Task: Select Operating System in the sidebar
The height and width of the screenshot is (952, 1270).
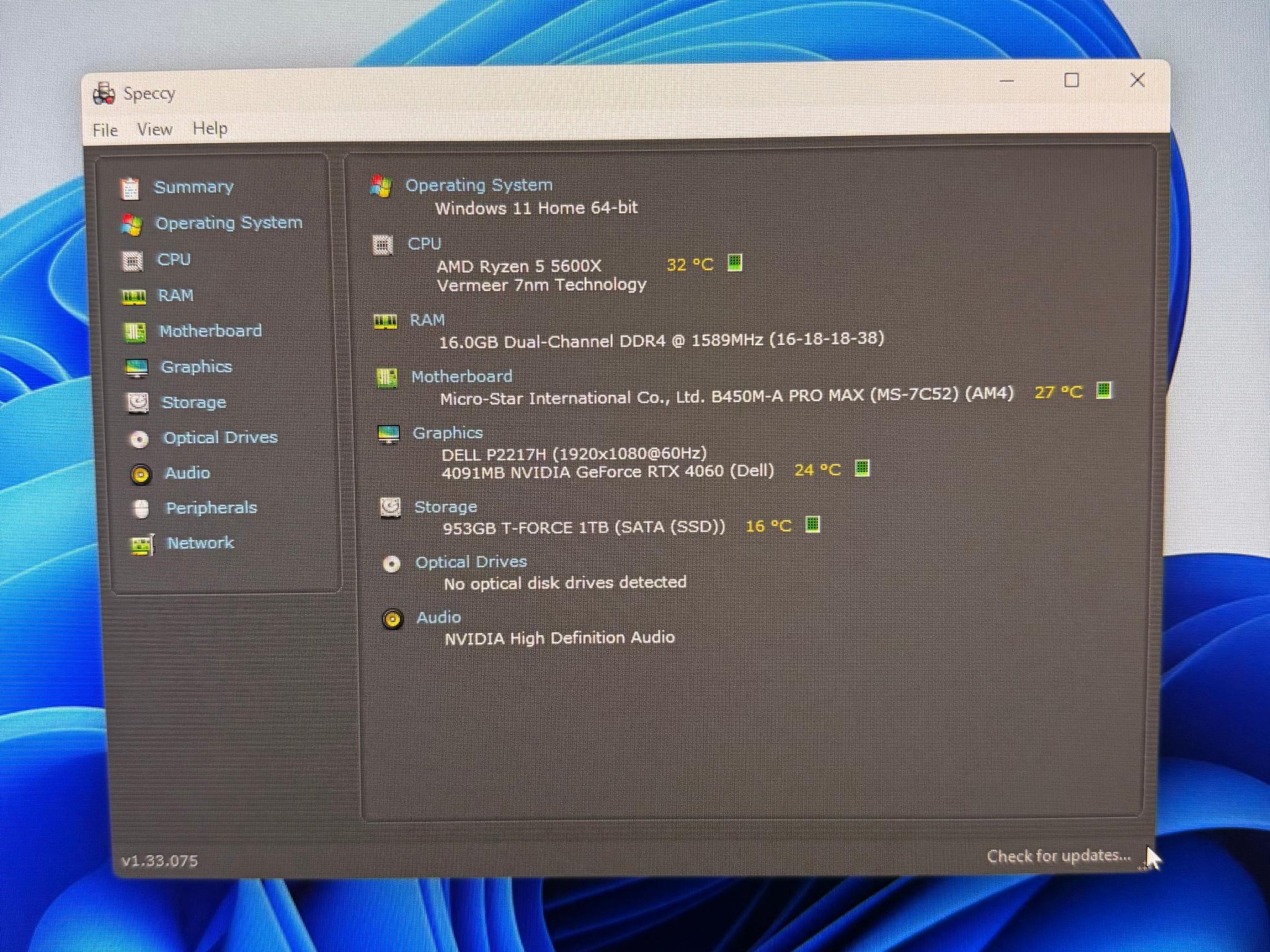Action: (229, 223)
